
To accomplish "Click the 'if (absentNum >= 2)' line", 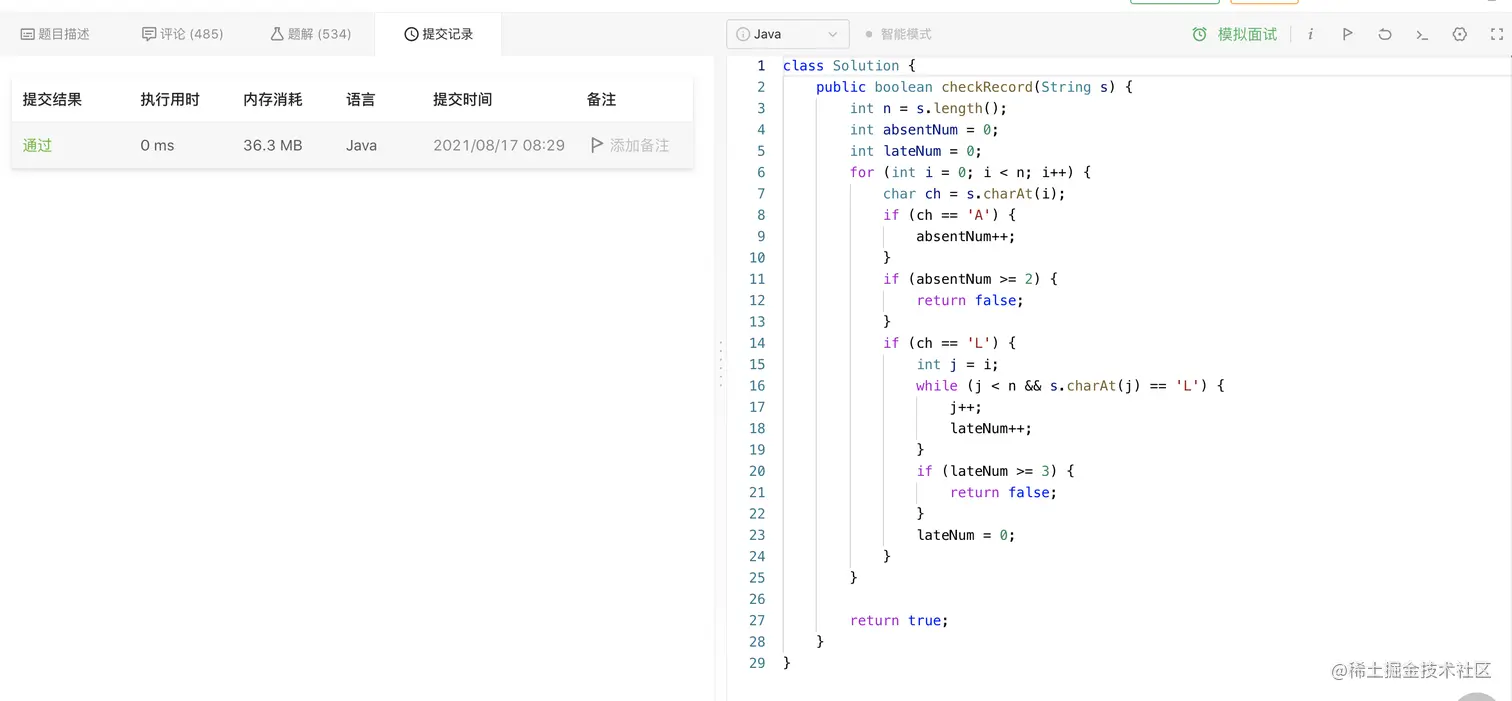I will pyautogui.click(x=970, y=279).
